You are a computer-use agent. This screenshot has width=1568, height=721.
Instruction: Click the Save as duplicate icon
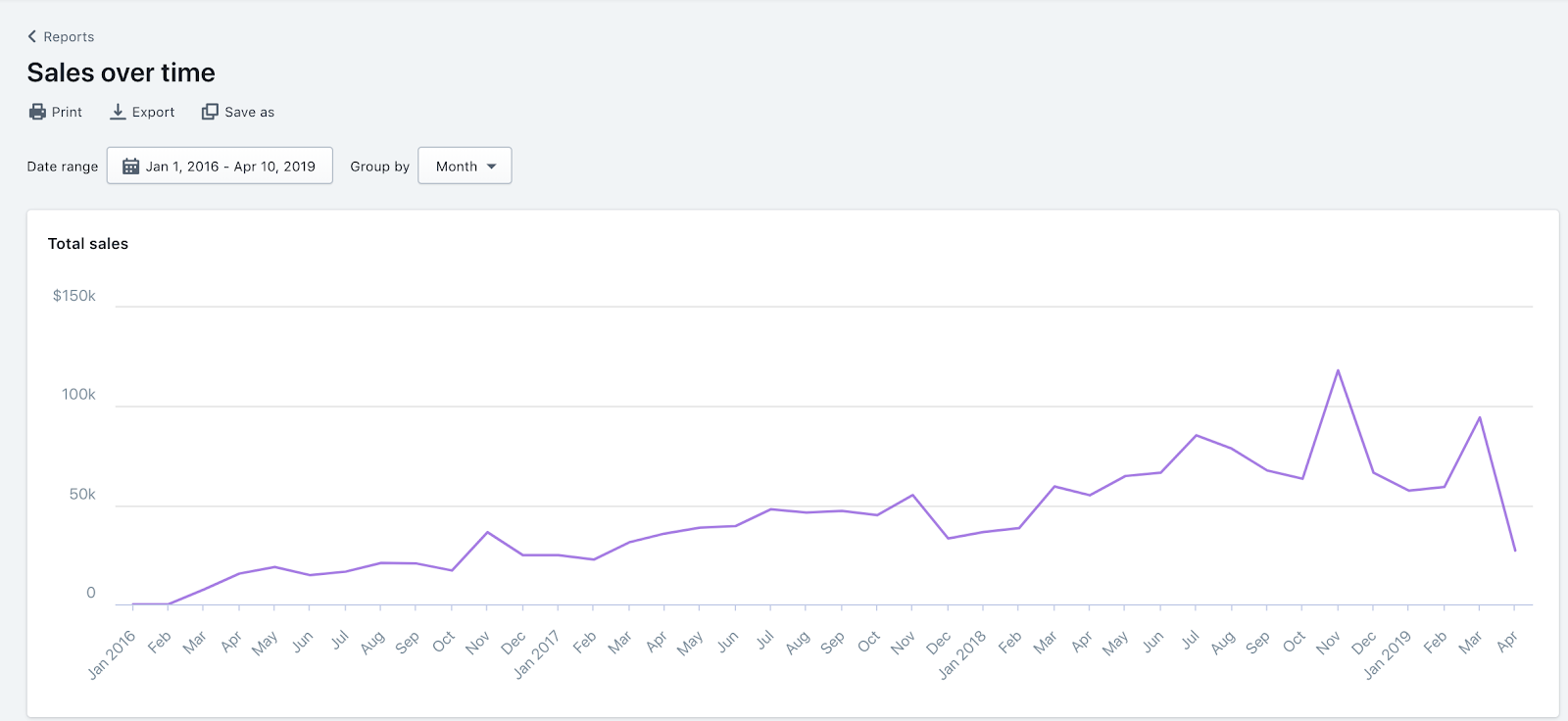point(210,112)
